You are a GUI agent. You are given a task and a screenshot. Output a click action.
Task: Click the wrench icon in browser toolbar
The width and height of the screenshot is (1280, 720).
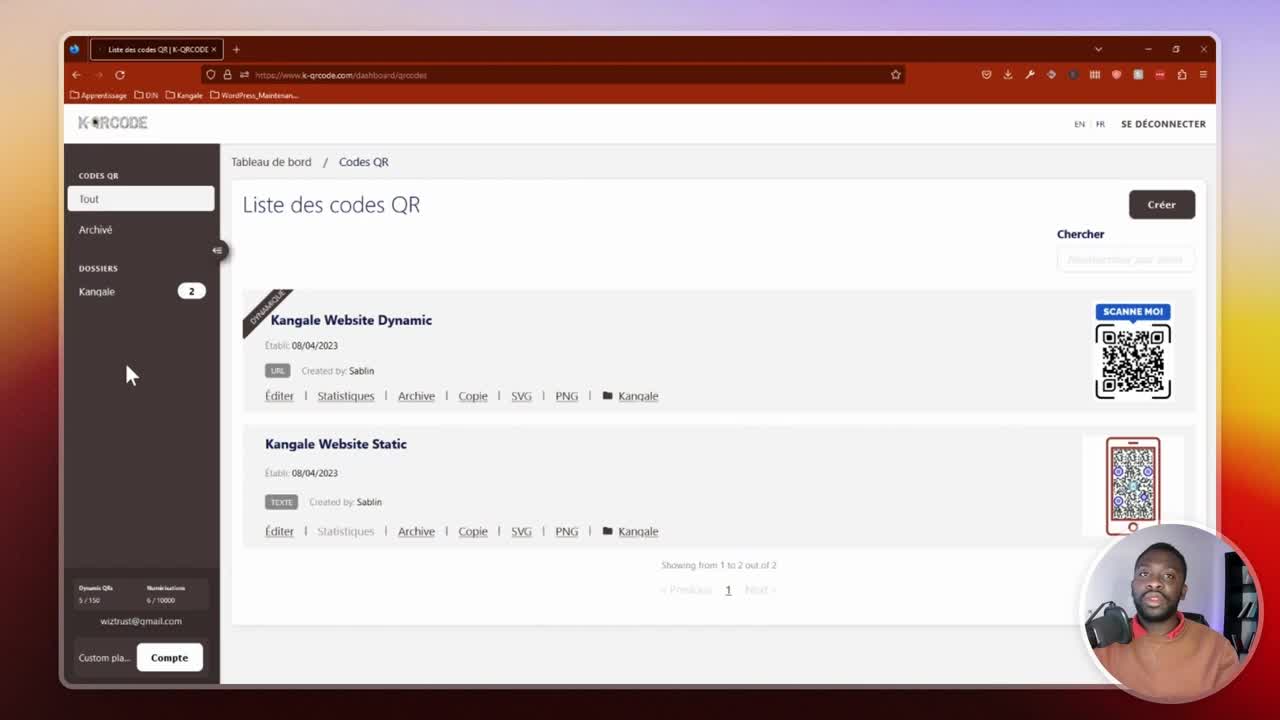point(1030,75)
